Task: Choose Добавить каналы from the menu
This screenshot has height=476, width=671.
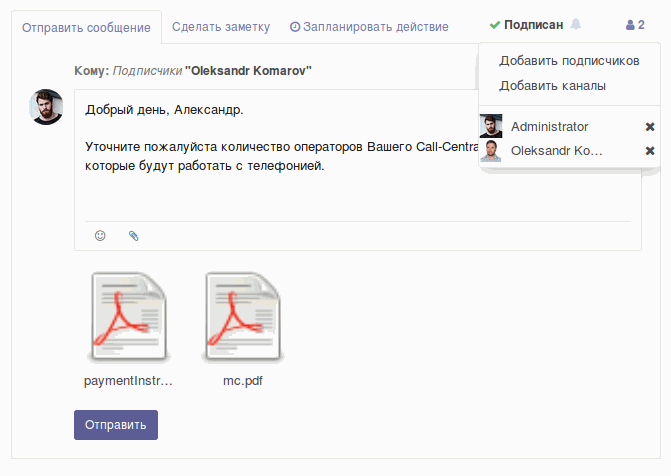Action: 552,86
